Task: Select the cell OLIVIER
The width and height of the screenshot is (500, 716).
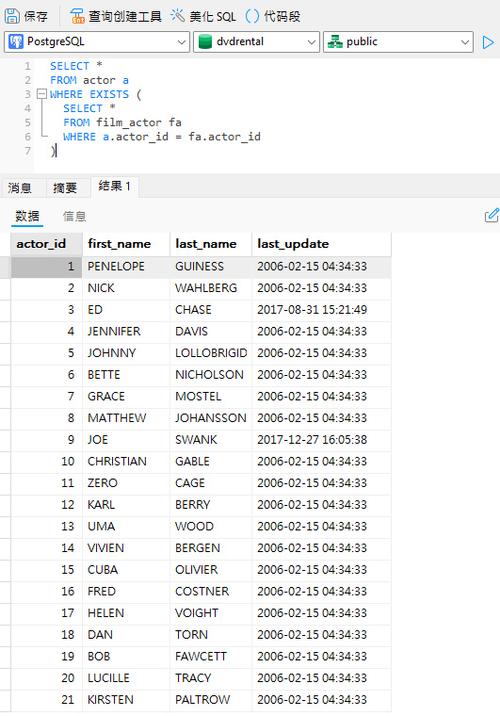Action: pyautogui.click(x=211, y=570)
